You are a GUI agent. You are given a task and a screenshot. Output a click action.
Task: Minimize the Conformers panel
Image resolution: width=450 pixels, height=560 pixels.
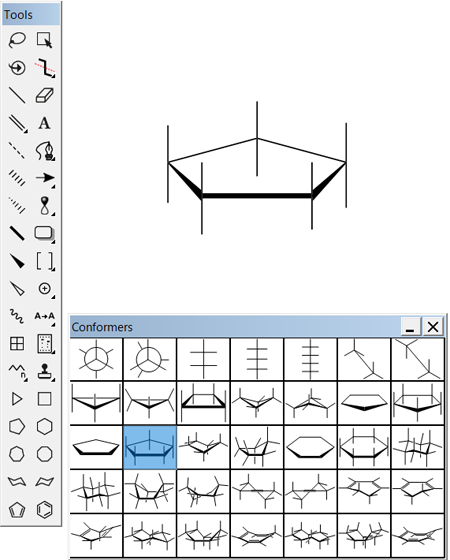[x=411, y=326]
